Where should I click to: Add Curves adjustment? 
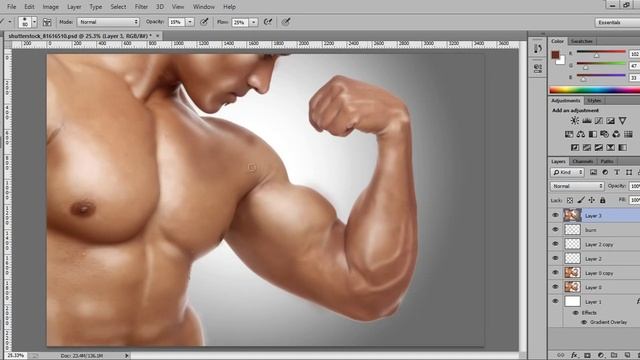point(599,121)
